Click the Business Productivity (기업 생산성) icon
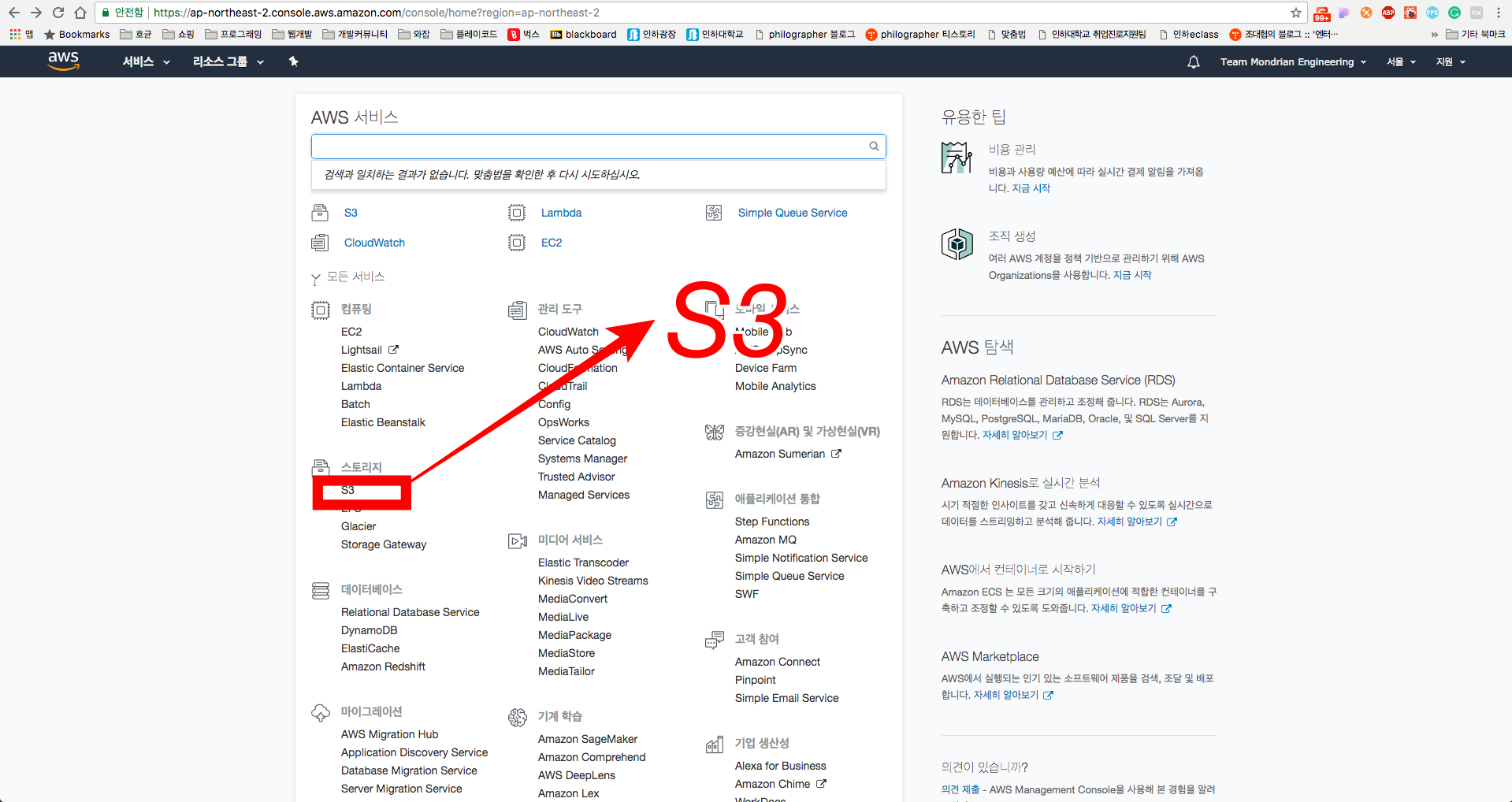 pos(715,744)
